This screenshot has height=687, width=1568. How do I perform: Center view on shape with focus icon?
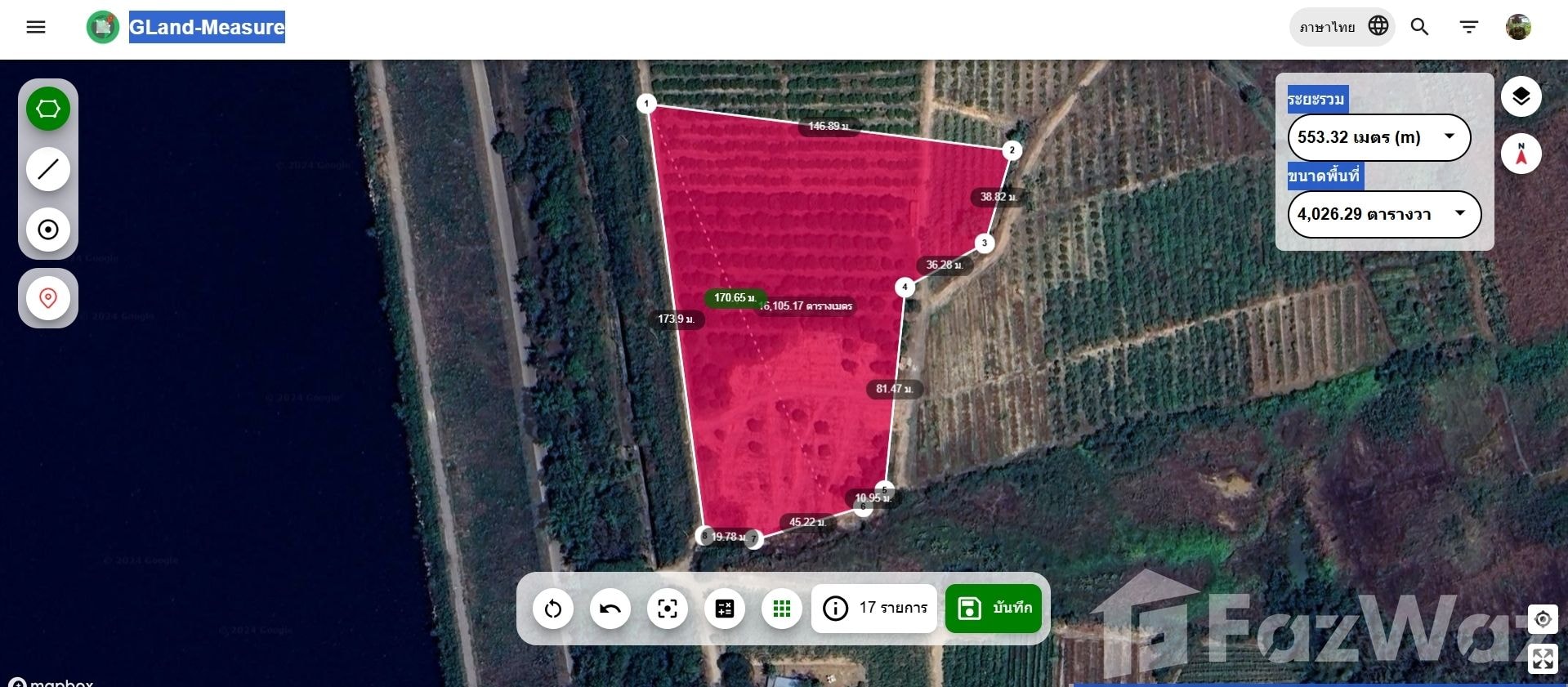point(668,609)
